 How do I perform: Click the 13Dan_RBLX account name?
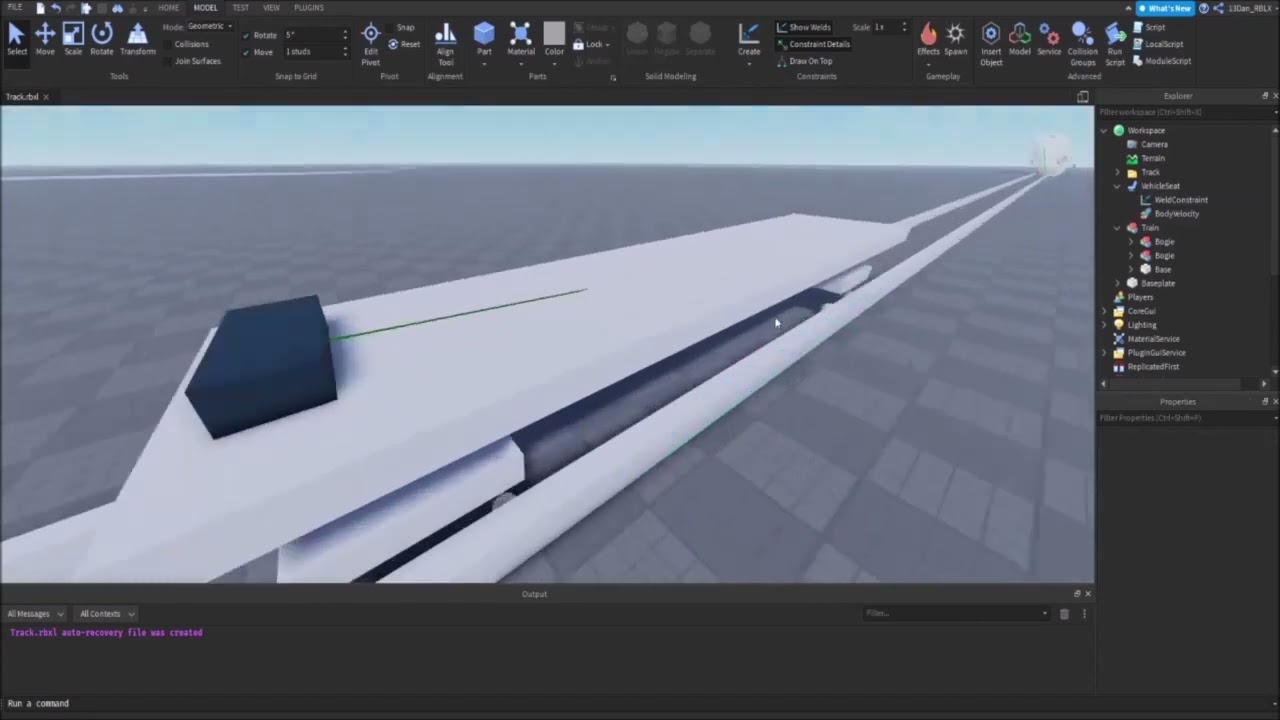[x=1249, y=8]
